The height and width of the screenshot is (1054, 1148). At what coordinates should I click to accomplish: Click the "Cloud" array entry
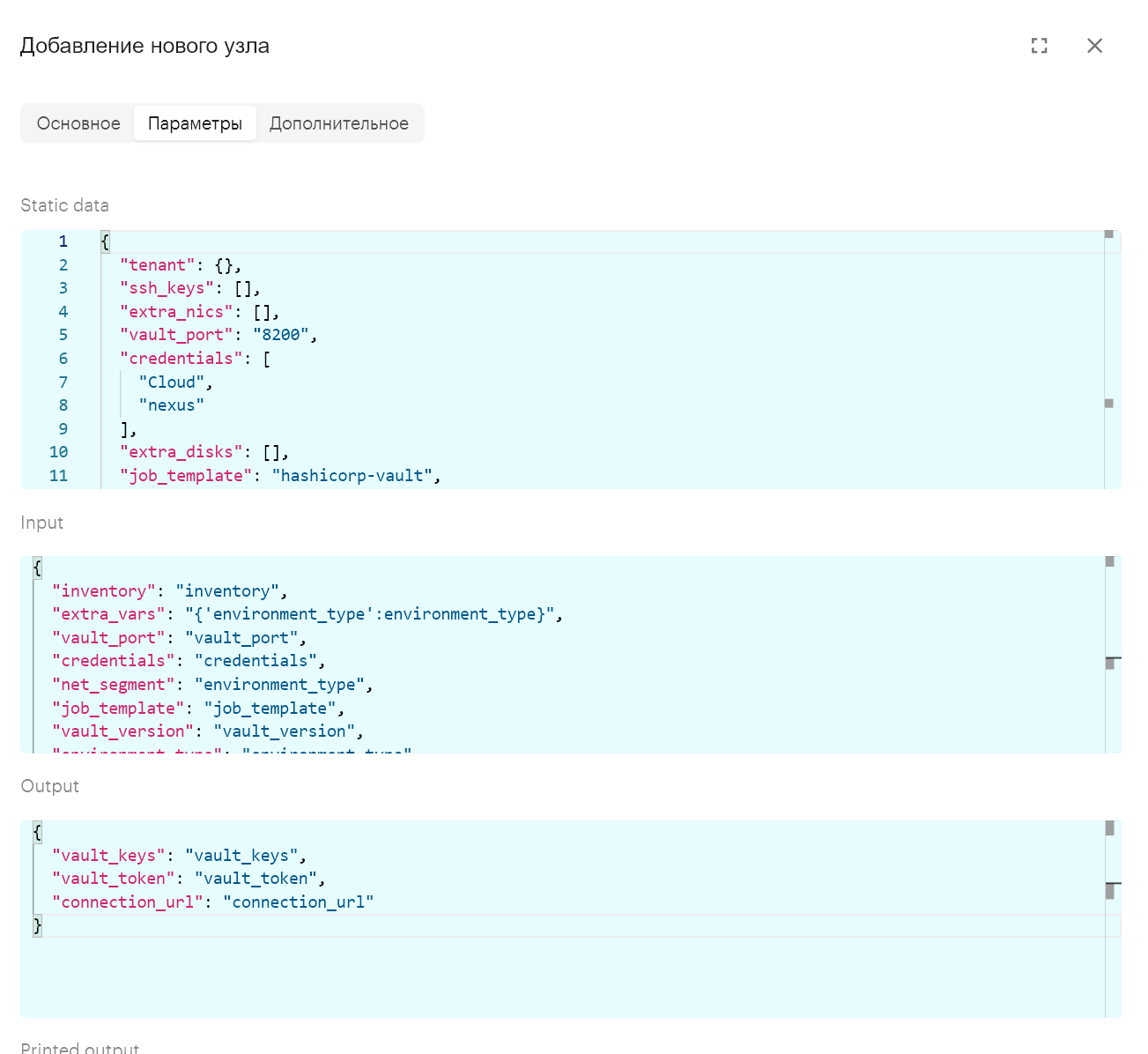click(x=172, y=382)
